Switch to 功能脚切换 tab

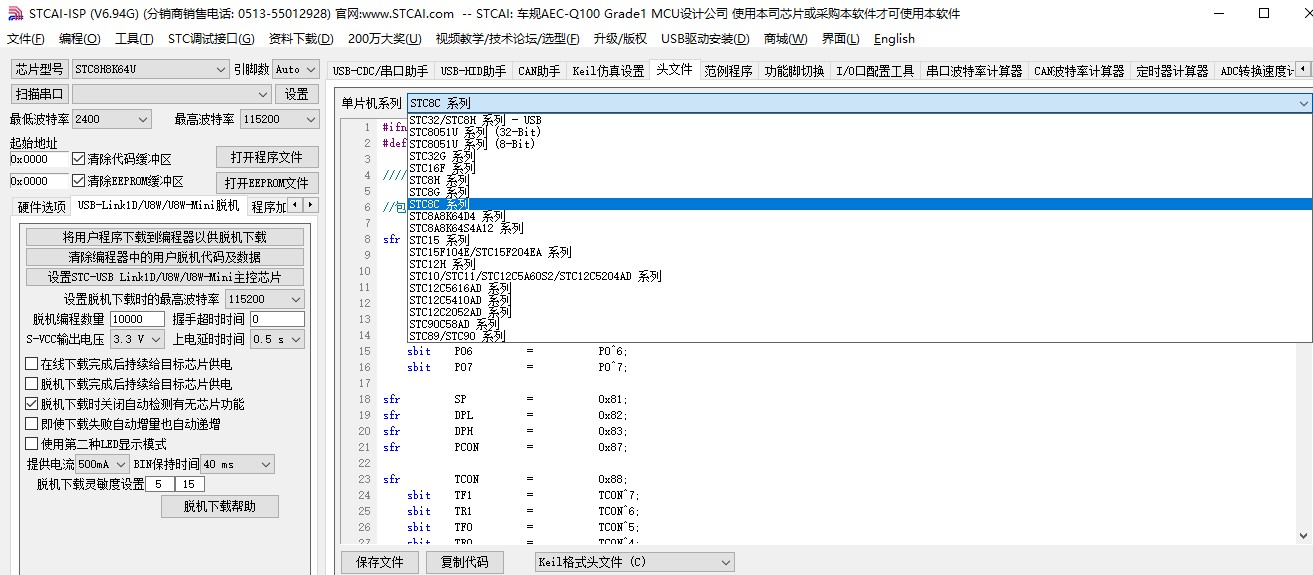(x=794, y=71)
